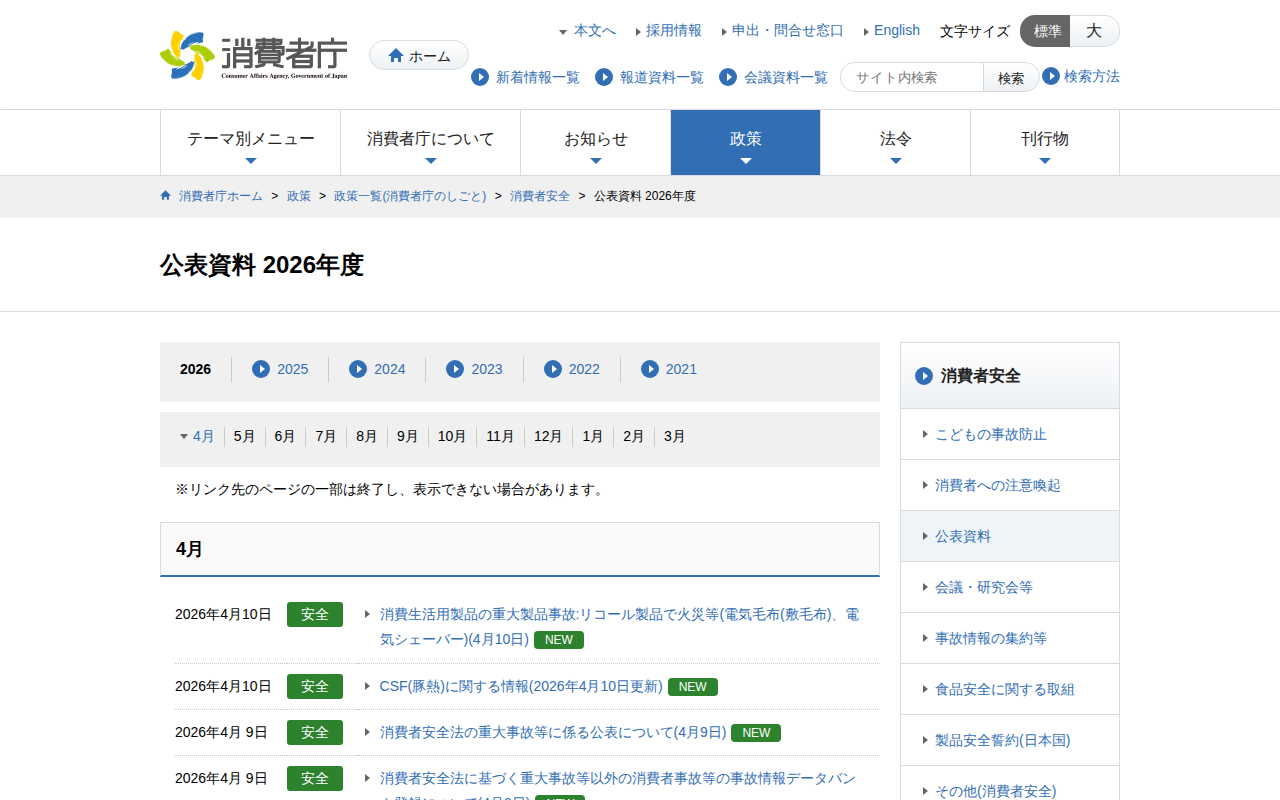1280x800 pixels.
Task: Select 7月 month tab
Action: coord(326,436)
